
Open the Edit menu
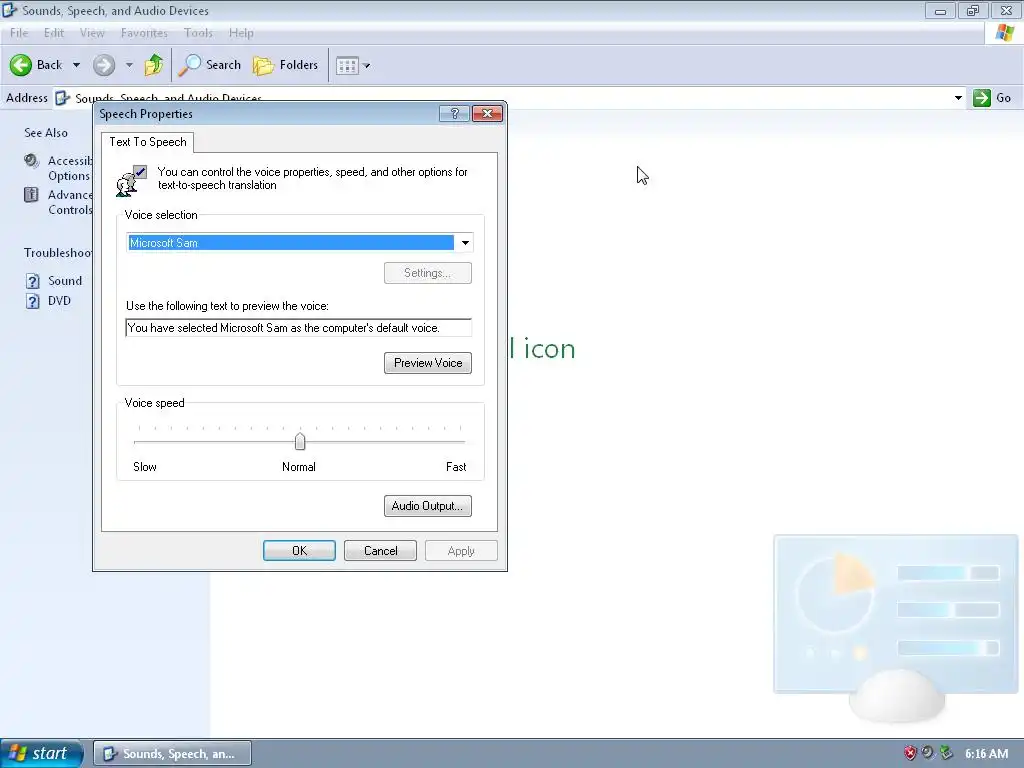pyautogui.click(x=54, y=33)
